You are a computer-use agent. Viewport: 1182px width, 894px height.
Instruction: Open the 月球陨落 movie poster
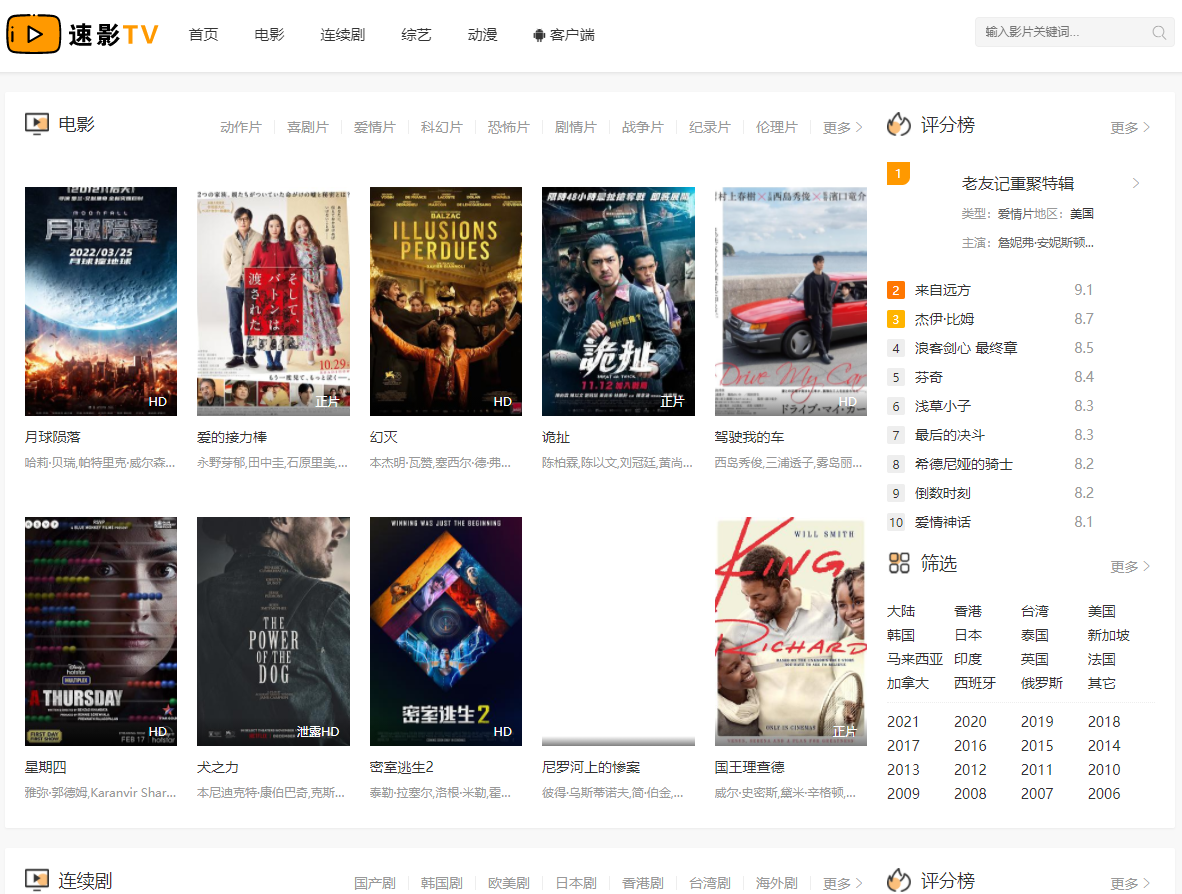tap(101, 302)
